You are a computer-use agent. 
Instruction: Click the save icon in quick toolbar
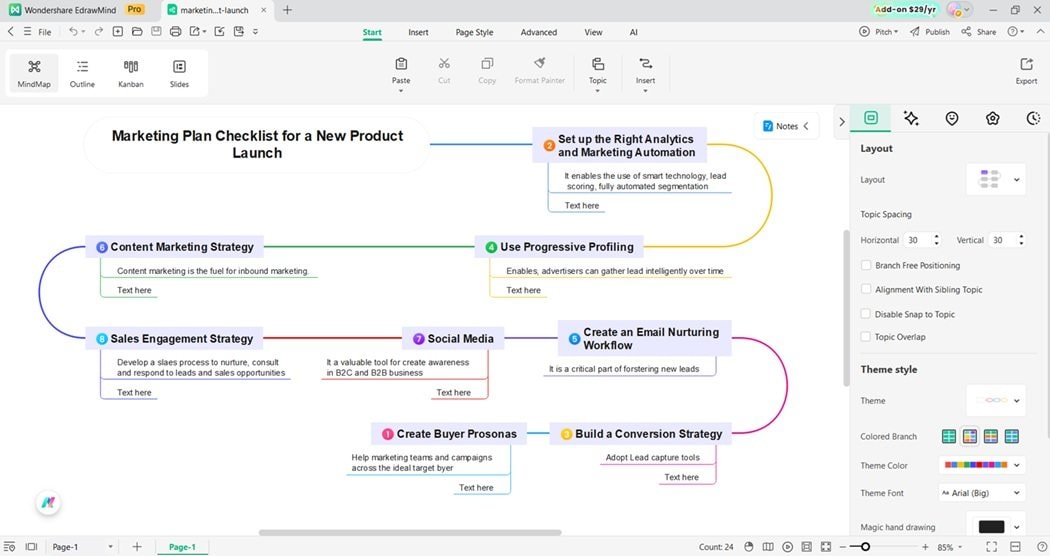coord(156,31)
